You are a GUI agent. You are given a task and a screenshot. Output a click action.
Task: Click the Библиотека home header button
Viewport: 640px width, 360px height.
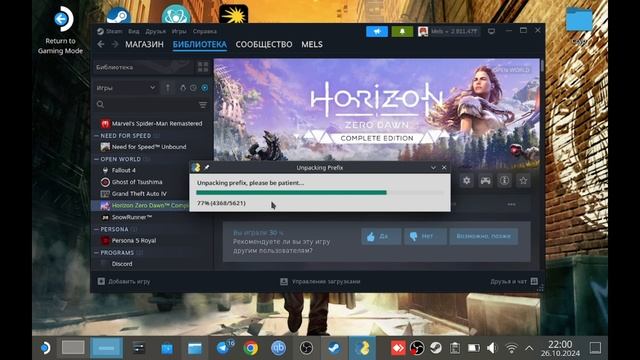pyautogui.click(x=143, y=67)
